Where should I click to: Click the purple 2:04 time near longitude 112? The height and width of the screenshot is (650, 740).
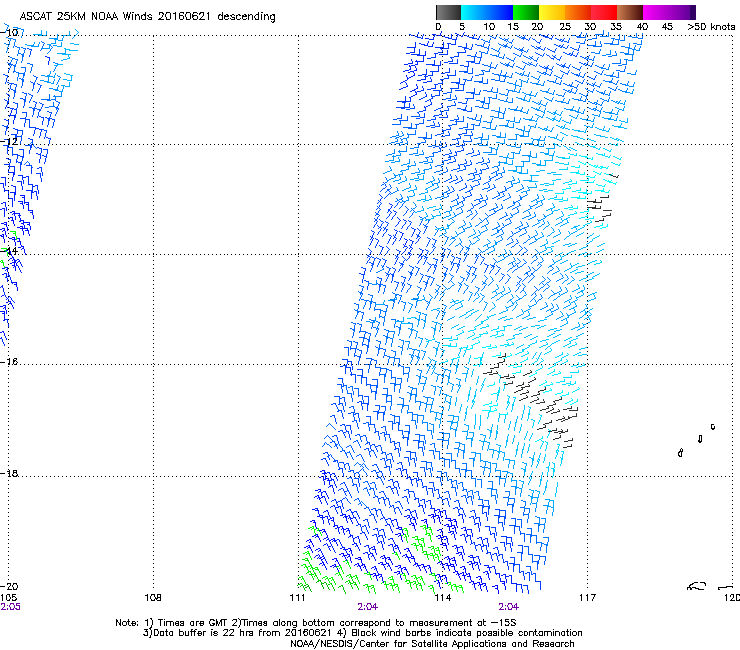[368, 607]
